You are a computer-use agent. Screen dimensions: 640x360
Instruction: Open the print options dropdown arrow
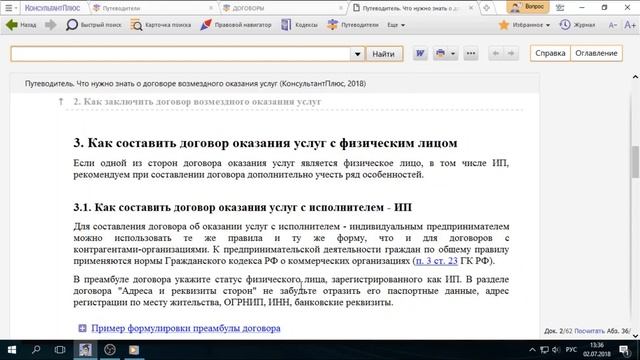(x=453, y=53)
